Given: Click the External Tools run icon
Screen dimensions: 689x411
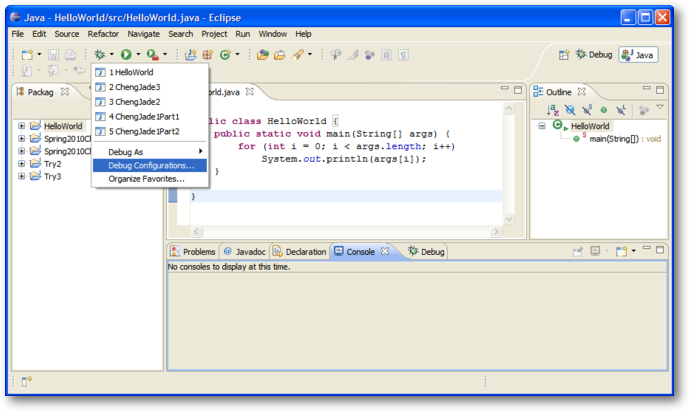Looking at the screenshot, I should 152,55.
